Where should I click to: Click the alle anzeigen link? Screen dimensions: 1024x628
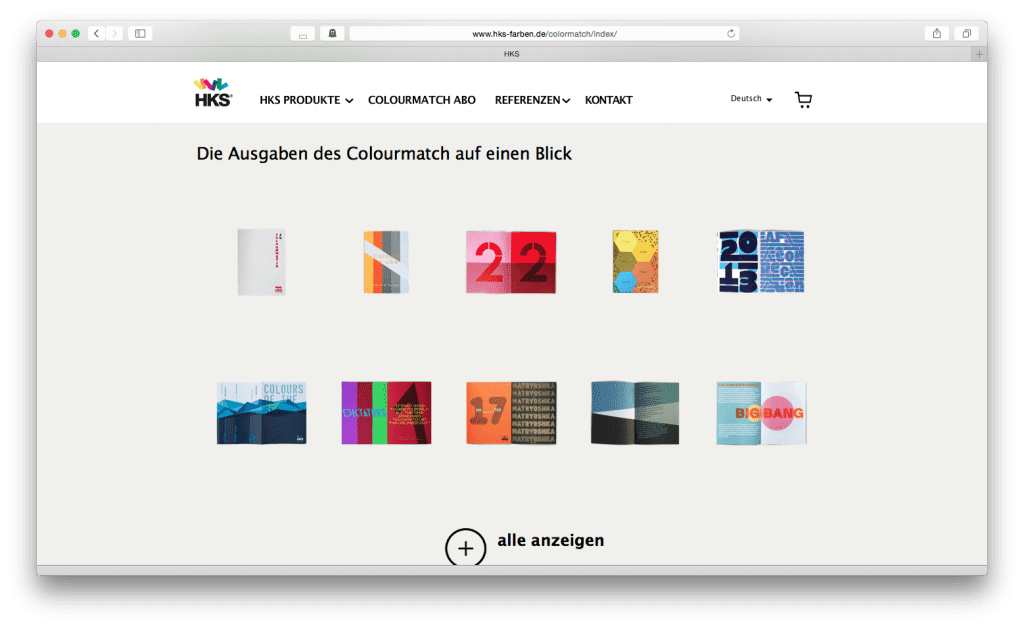[550, 540]
